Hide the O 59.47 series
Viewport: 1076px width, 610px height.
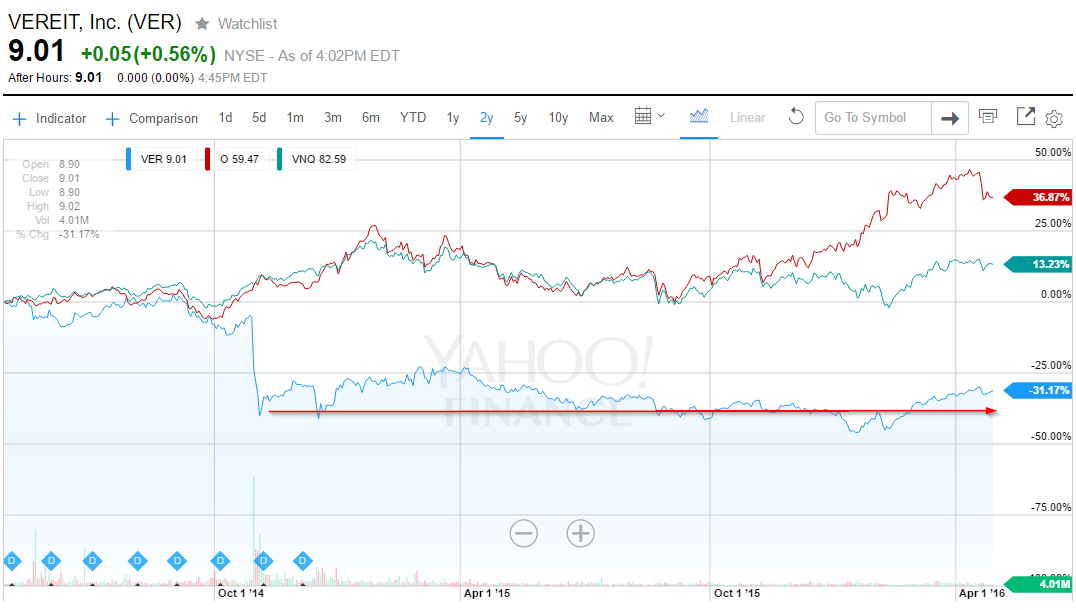coord(241,158)
